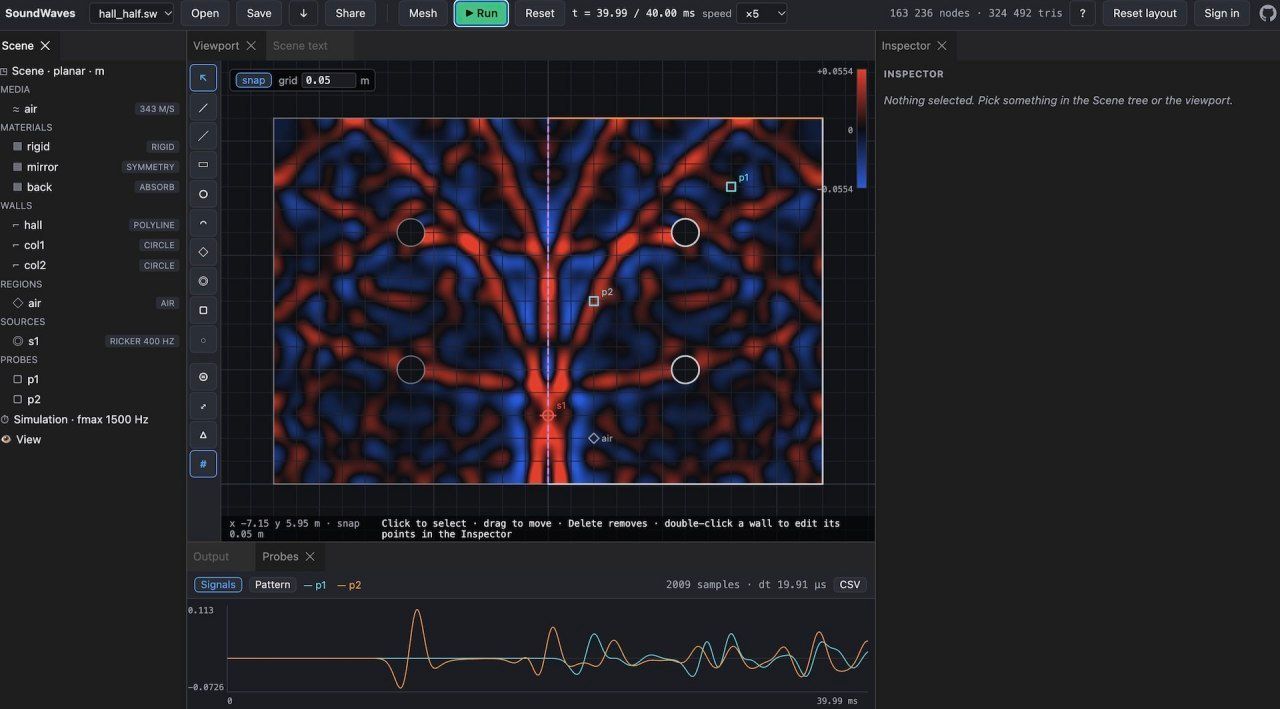Toggle the grid hash tool button

pyautogui.click(x=203, y=464)
